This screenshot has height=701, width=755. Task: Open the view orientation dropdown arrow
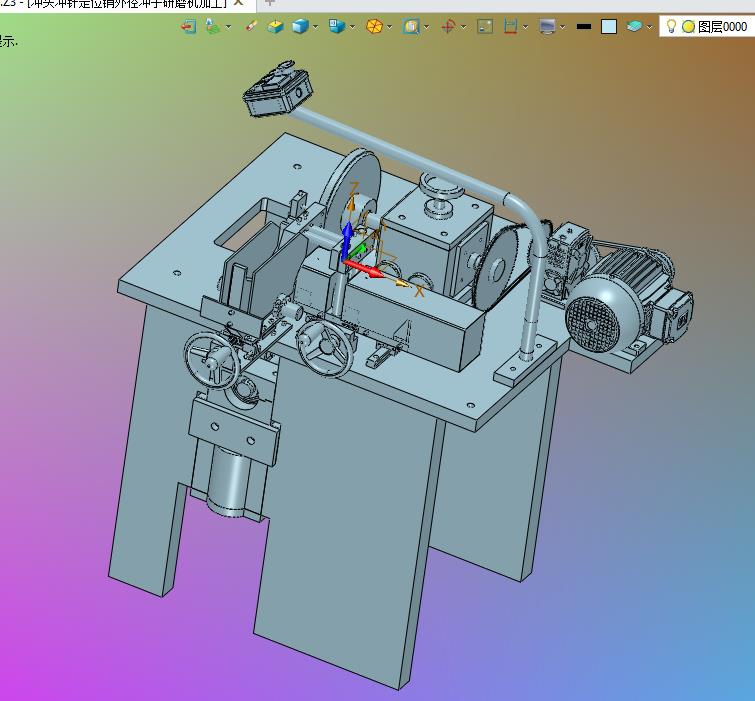coord(352,26)
